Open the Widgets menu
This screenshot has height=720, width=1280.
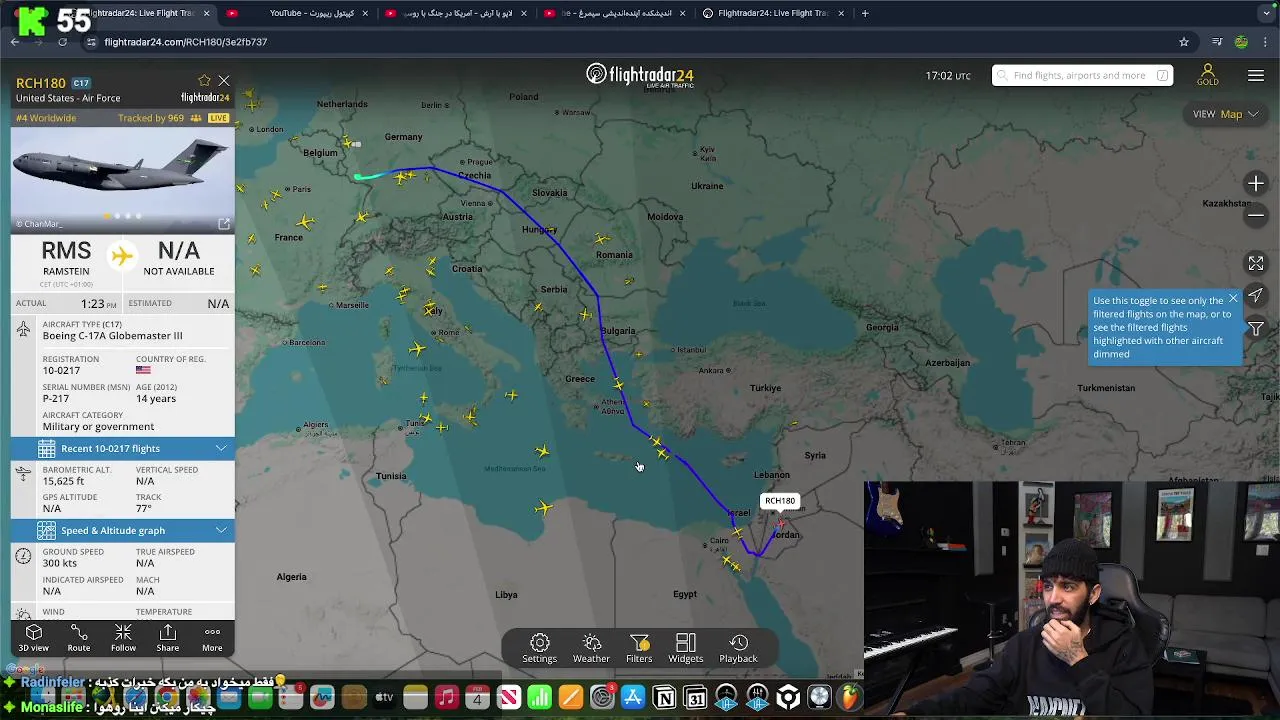click(685, 648)
